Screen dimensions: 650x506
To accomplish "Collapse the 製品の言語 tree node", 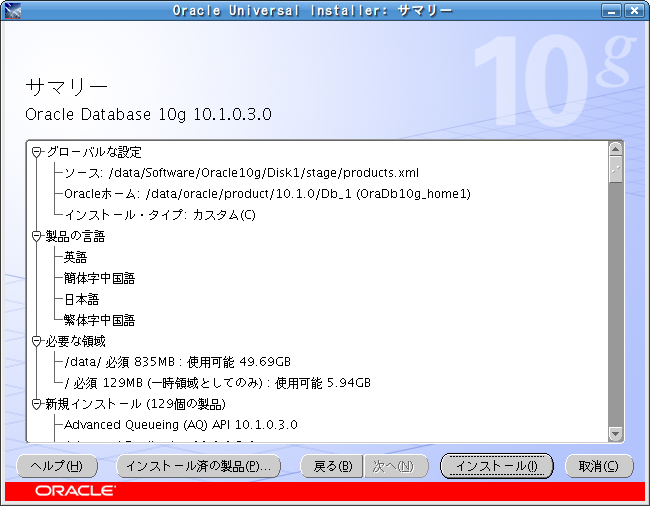I will coord(36,237).
